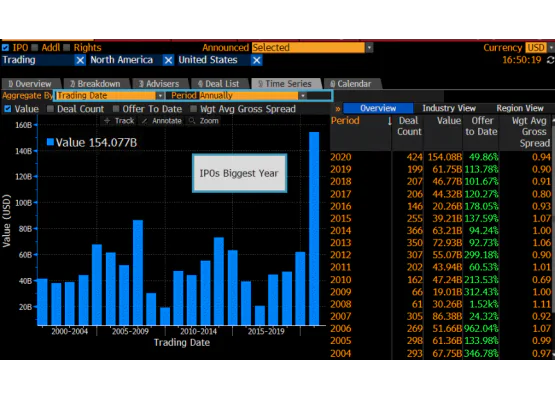Screen dimensions: 555x400
Task: Remove the North America filter tag
Action: click(x=168, y=60)
